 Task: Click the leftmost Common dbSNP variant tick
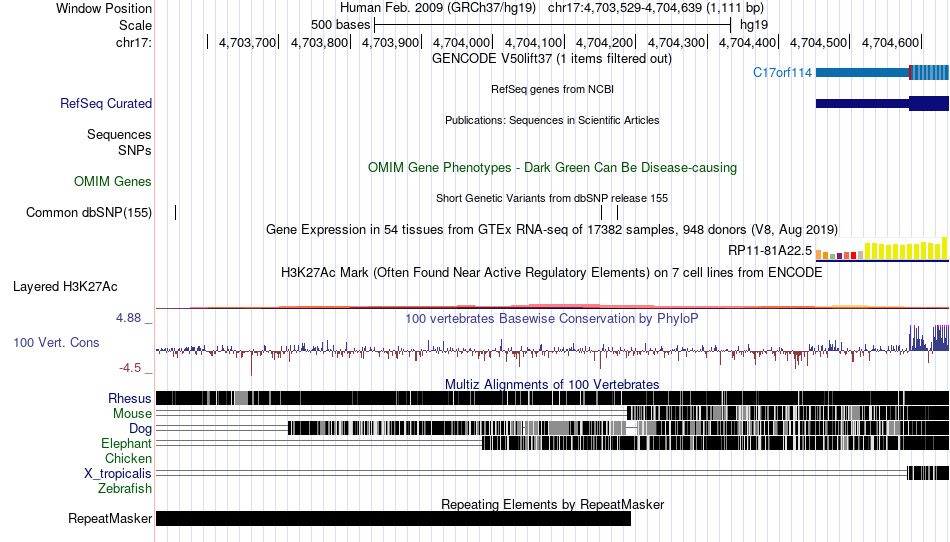176,213
